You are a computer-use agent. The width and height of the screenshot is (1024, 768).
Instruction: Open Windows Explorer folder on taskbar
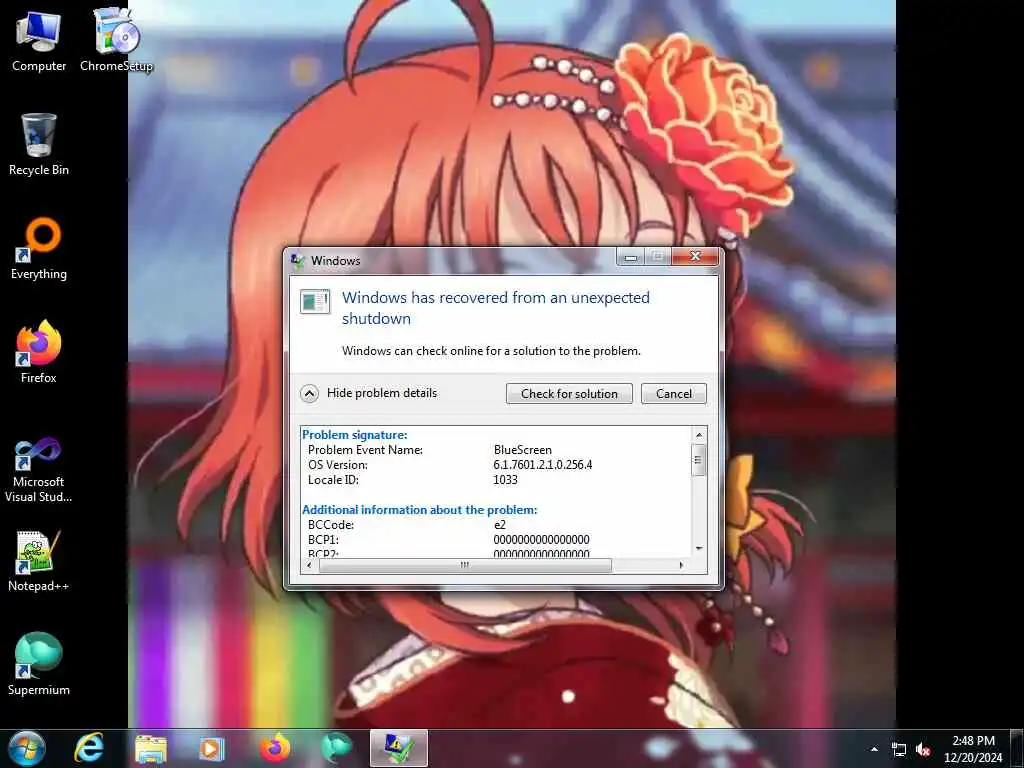pyautogui.click(x=151, y=748)
